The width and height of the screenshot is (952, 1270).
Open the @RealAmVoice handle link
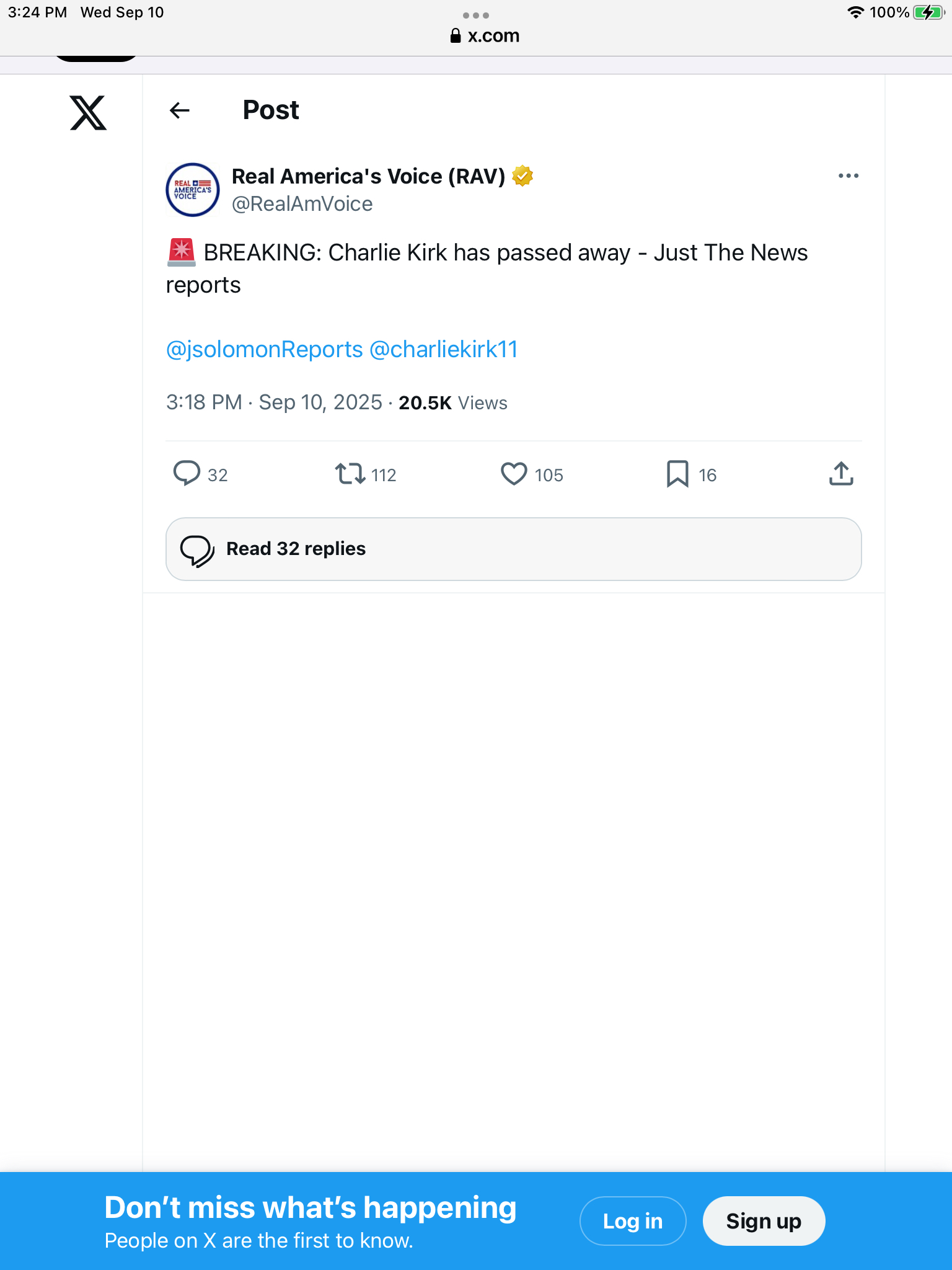(302, 204)
